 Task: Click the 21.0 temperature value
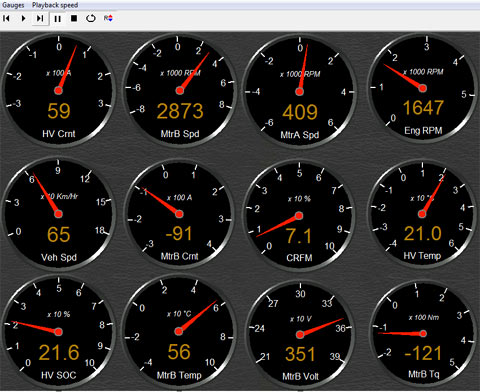click(423, 233)
